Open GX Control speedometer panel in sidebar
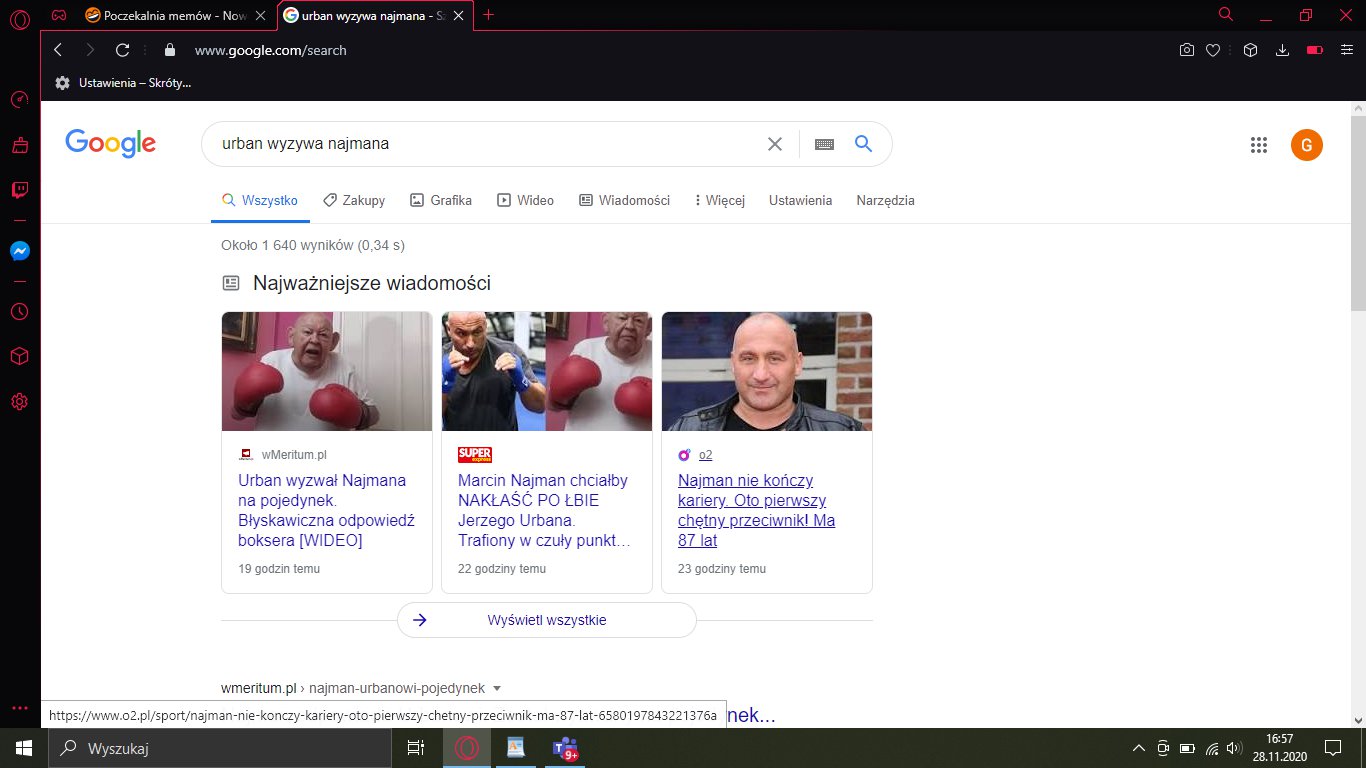Screen dimensions: 1366x768 coord(20,100)
